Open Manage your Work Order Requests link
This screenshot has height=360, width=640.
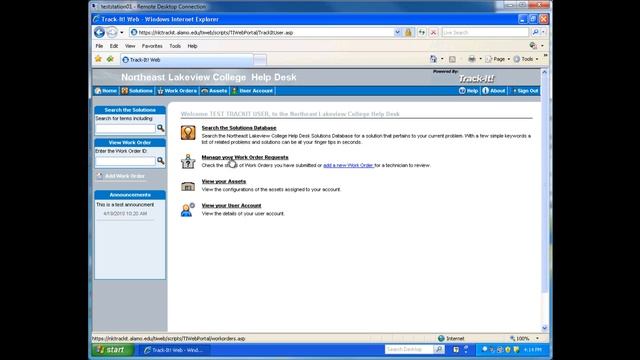pyautogui.click(x=245, y=157)
